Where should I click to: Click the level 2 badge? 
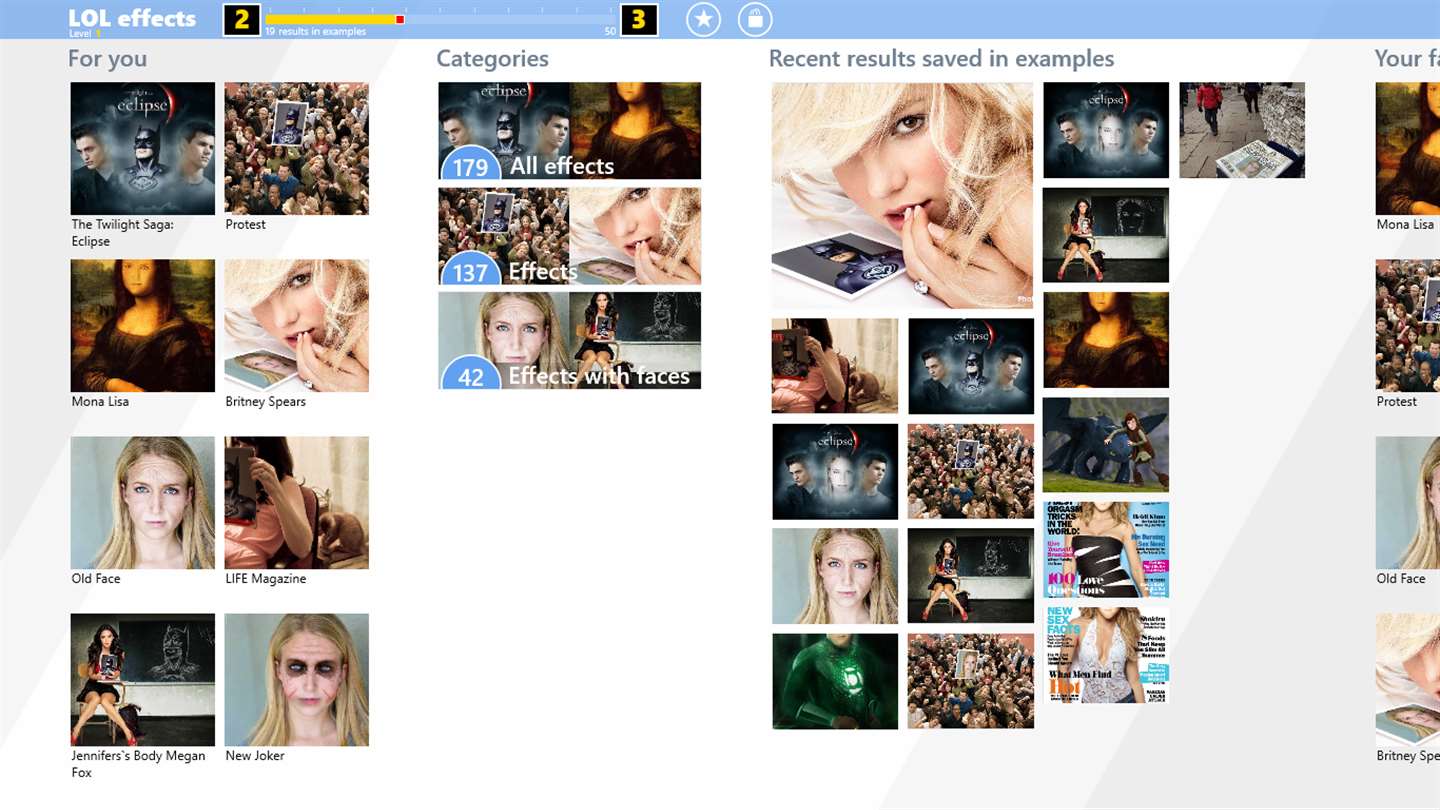click(x=242, y=19)
